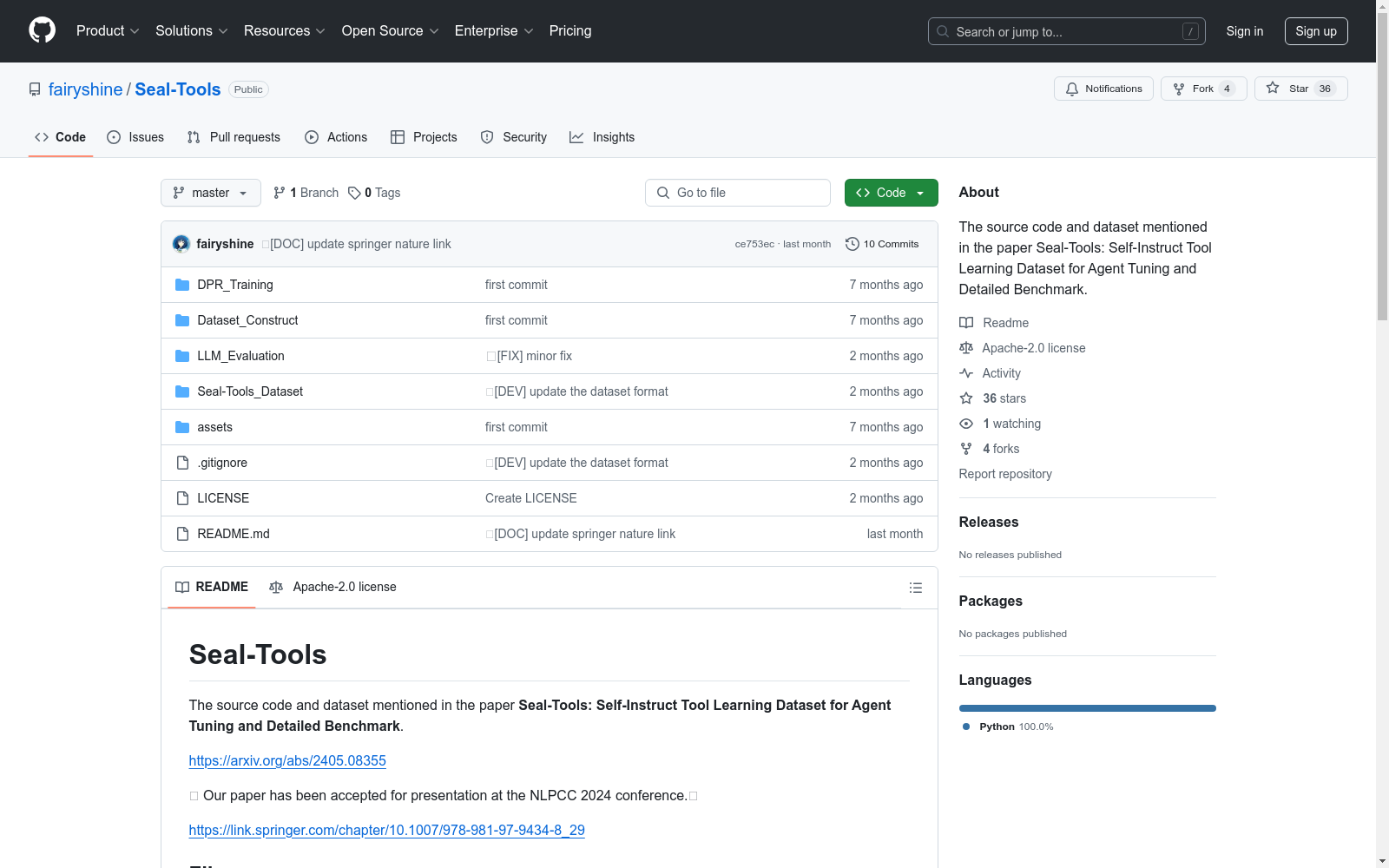Click the assets folder icon
The image size is (1389, 868).
point(182,427)
